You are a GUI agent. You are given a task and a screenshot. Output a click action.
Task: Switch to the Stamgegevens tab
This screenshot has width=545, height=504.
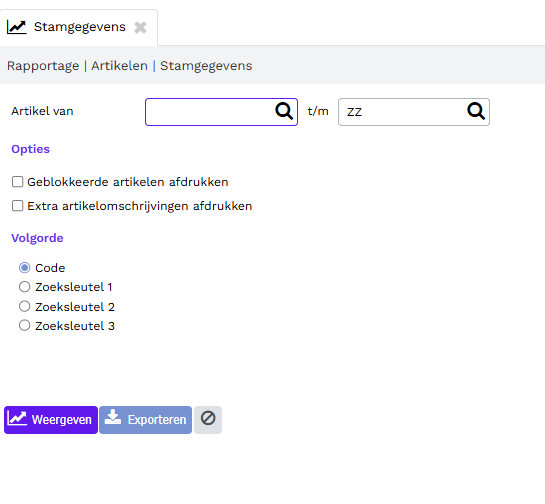pos(79,27)
